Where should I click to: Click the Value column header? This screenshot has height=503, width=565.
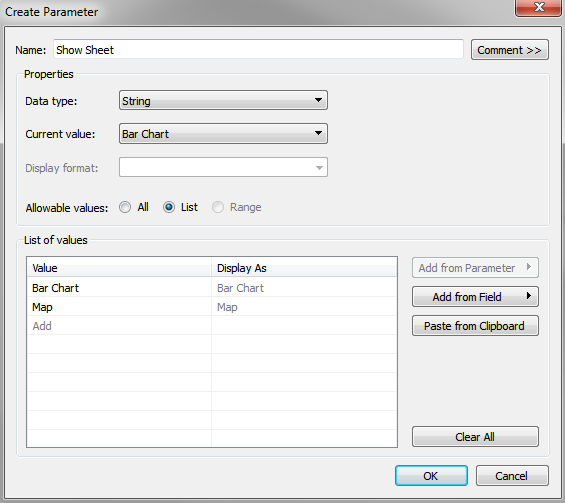119,268
